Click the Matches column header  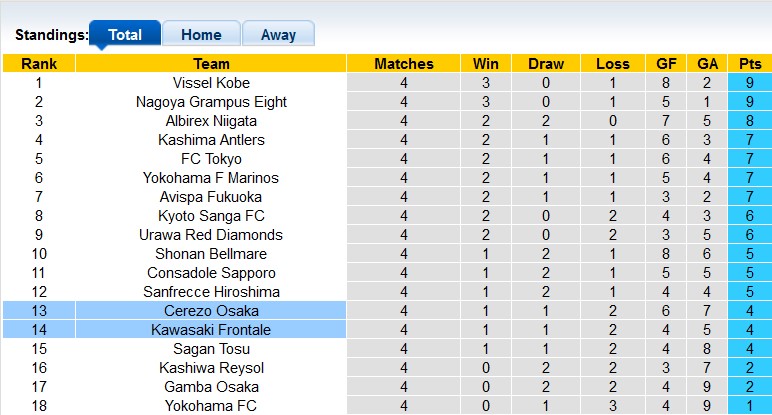pyautogui.click(x=404, y=64)
